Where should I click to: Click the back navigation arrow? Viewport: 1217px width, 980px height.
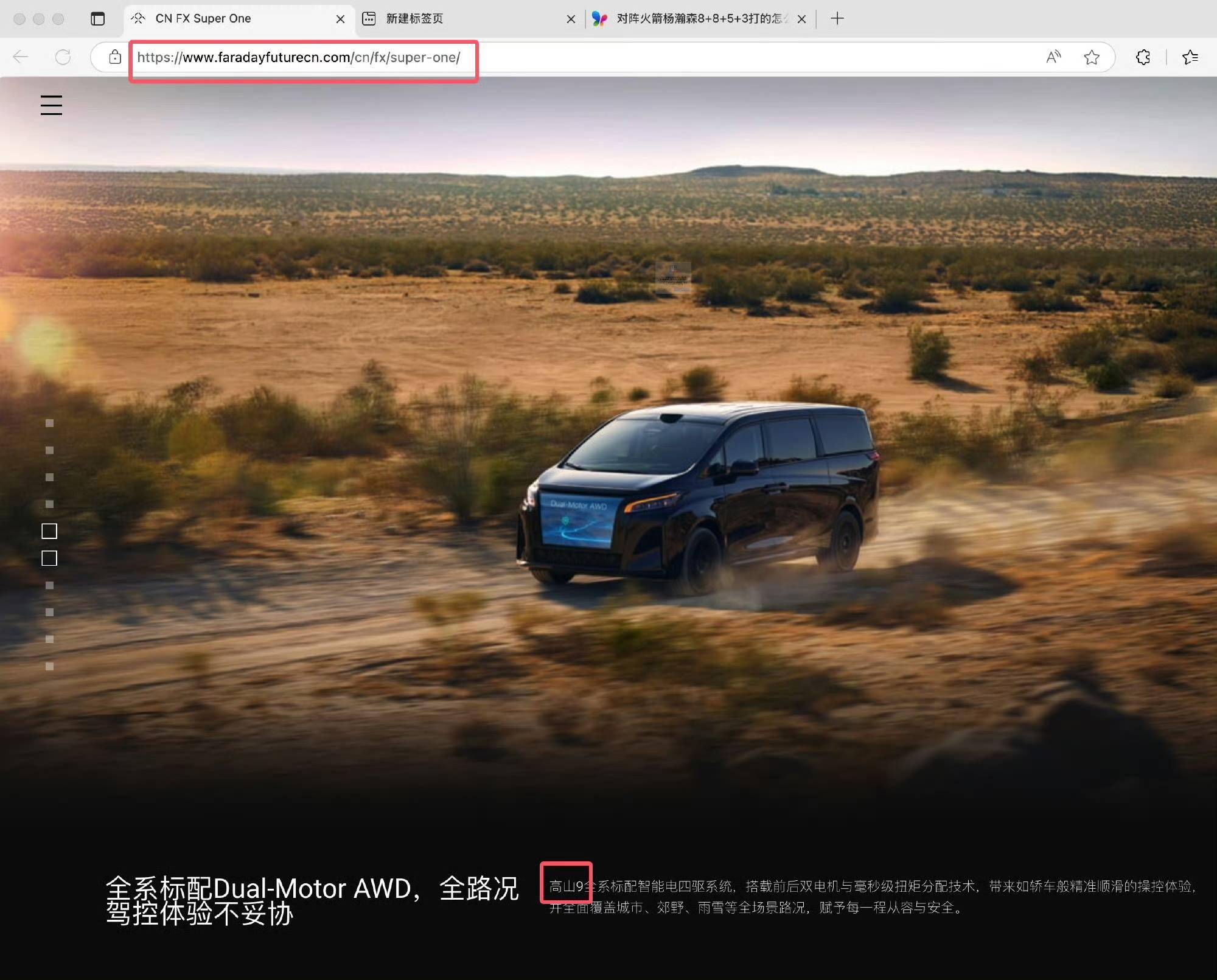coord(21,57)
